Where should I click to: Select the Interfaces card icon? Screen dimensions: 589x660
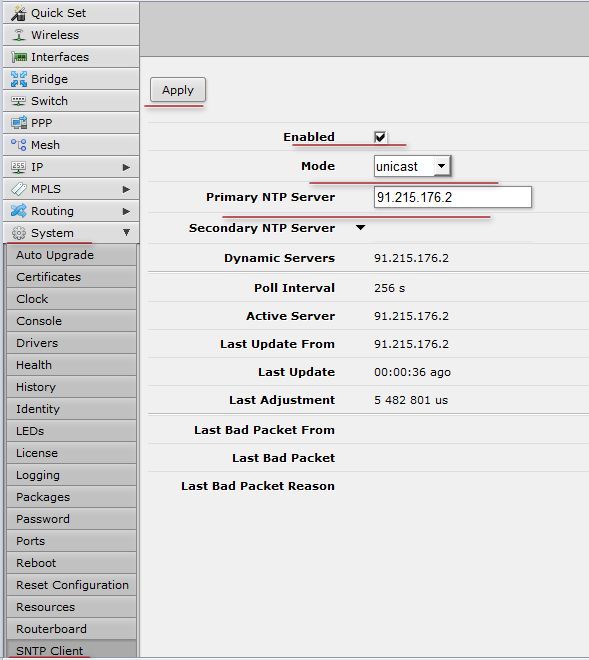tap(19, 57)
